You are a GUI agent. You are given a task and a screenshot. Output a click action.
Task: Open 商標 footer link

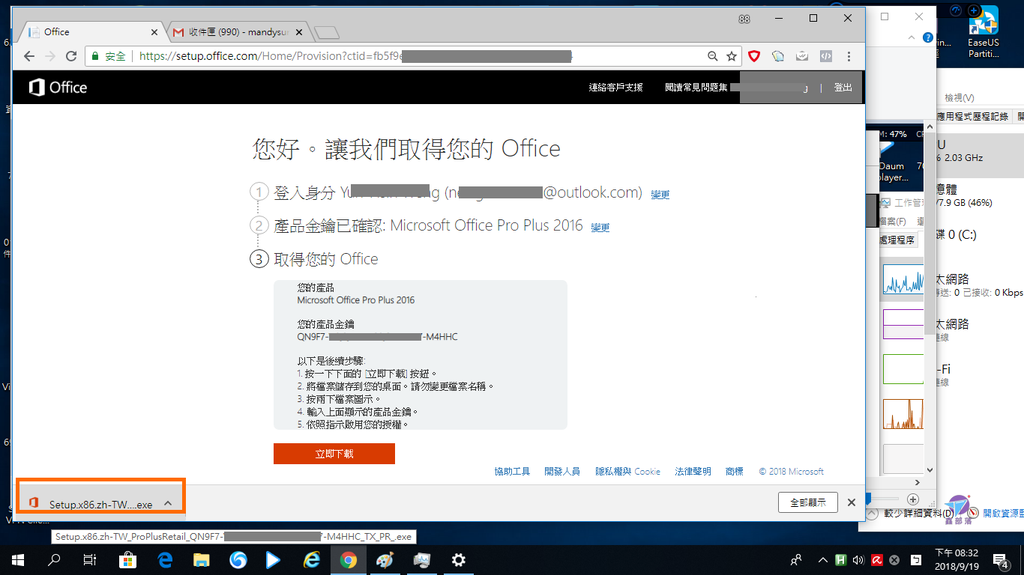(734, 471)
